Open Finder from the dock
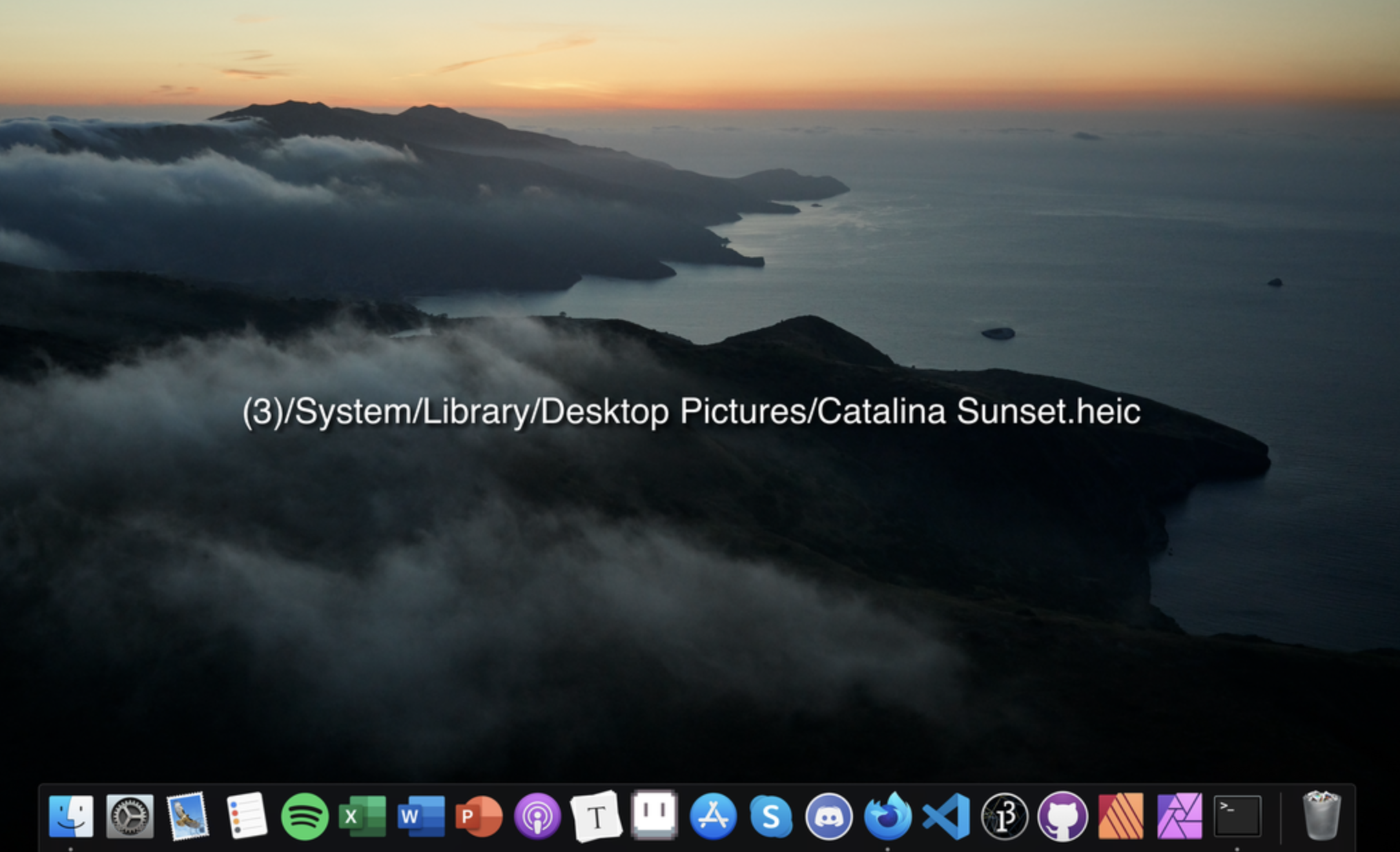Screen dimensions: 1400x852 click(x=71, y=816)
